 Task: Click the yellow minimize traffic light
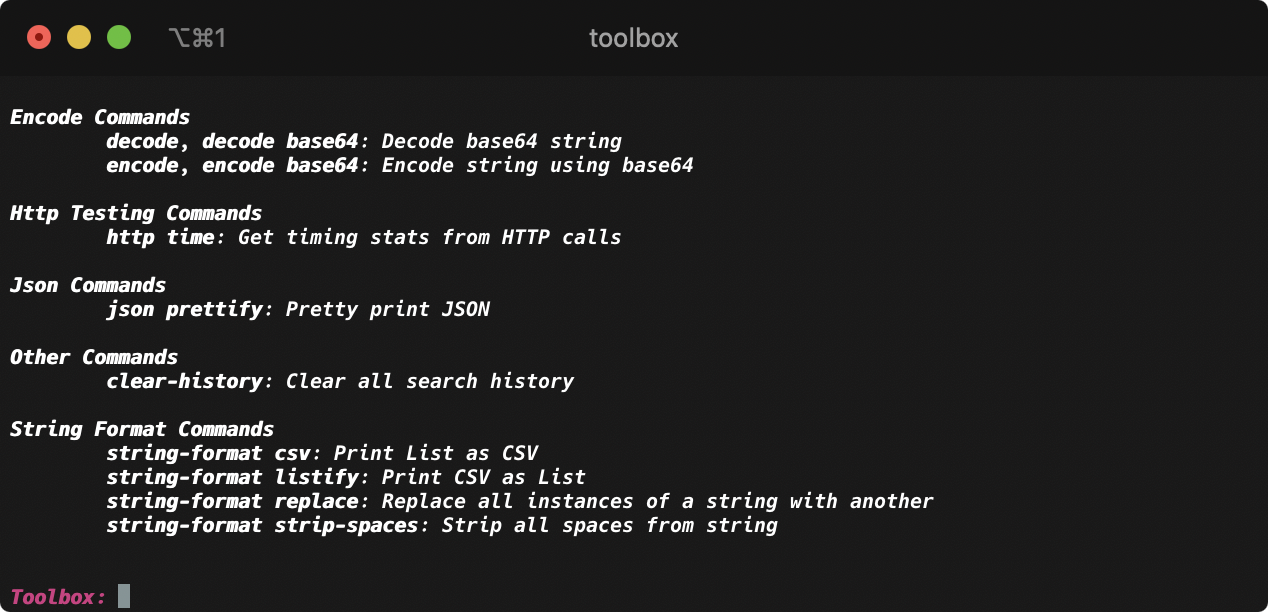(78, 36)
